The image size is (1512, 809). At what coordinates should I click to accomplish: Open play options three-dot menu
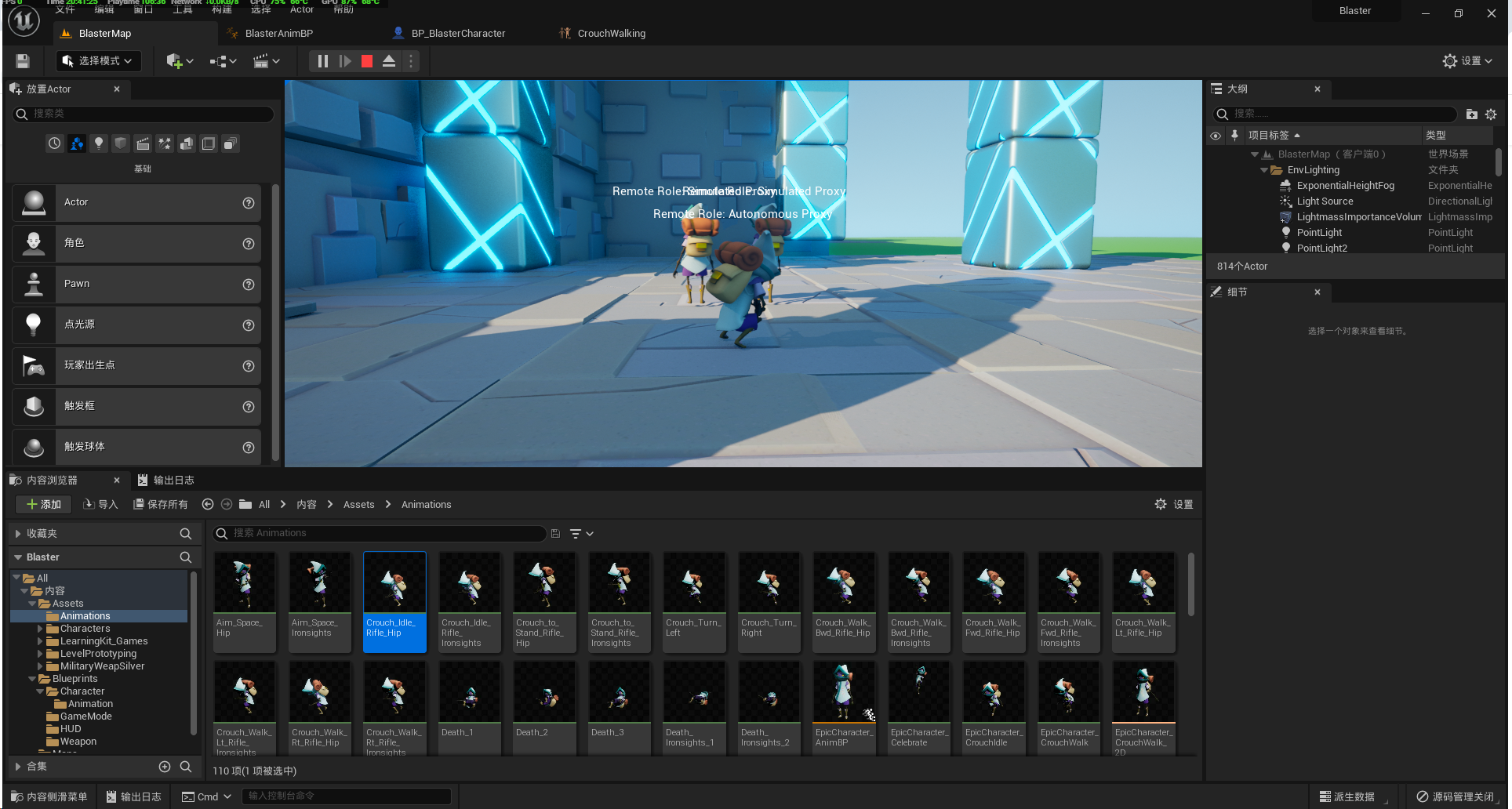[411, 61]
